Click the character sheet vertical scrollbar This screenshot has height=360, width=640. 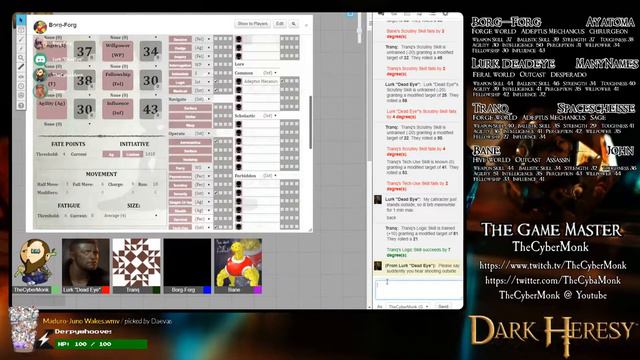[311, 122]
